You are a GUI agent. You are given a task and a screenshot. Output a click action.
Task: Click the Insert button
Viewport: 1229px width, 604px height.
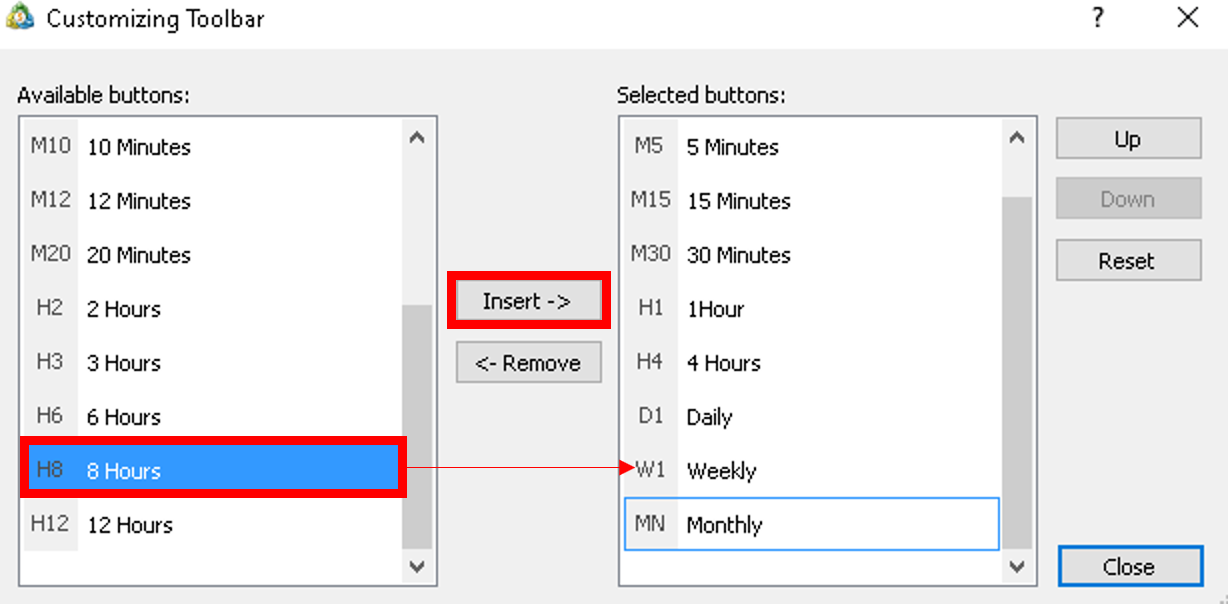(528, 299)
